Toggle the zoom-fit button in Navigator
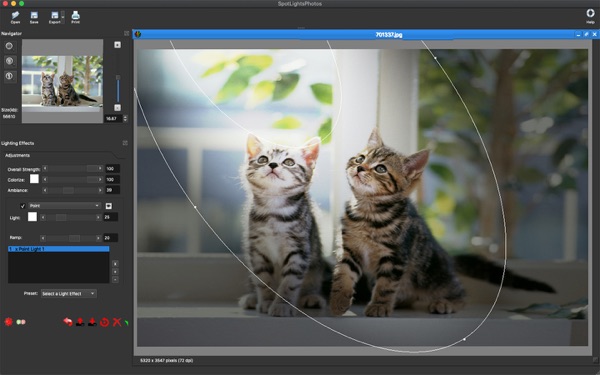 click(9, 46)
